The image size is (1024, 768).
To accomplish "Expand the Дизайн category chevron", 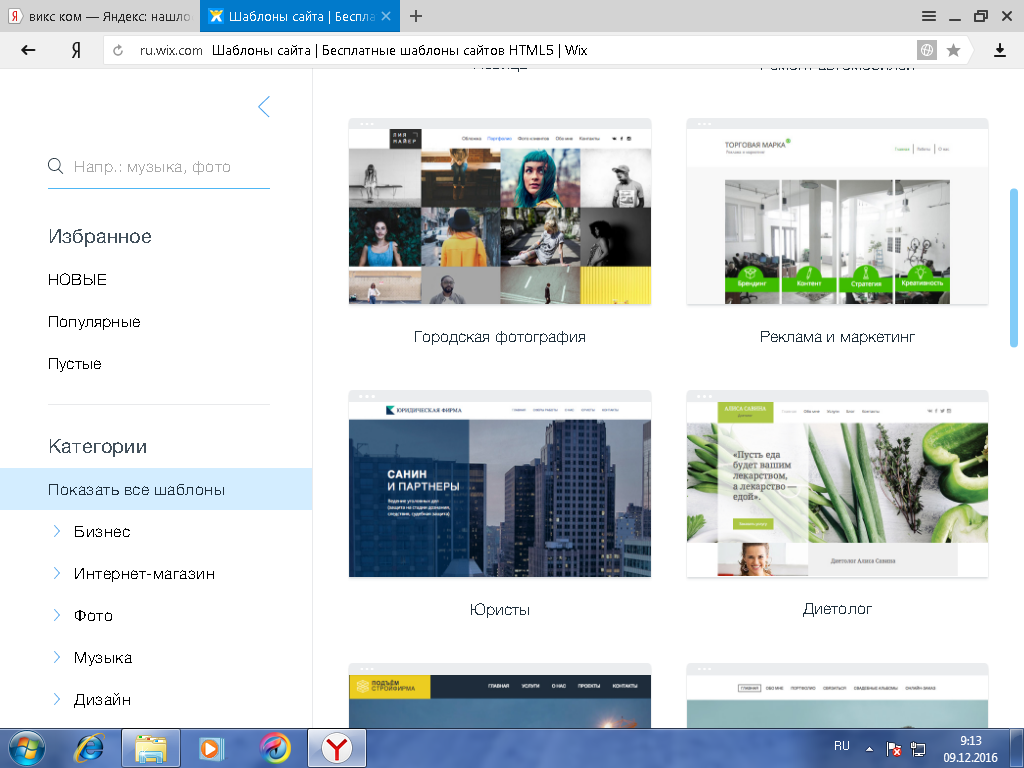I will pyautogui.click(x=57, y=699).
